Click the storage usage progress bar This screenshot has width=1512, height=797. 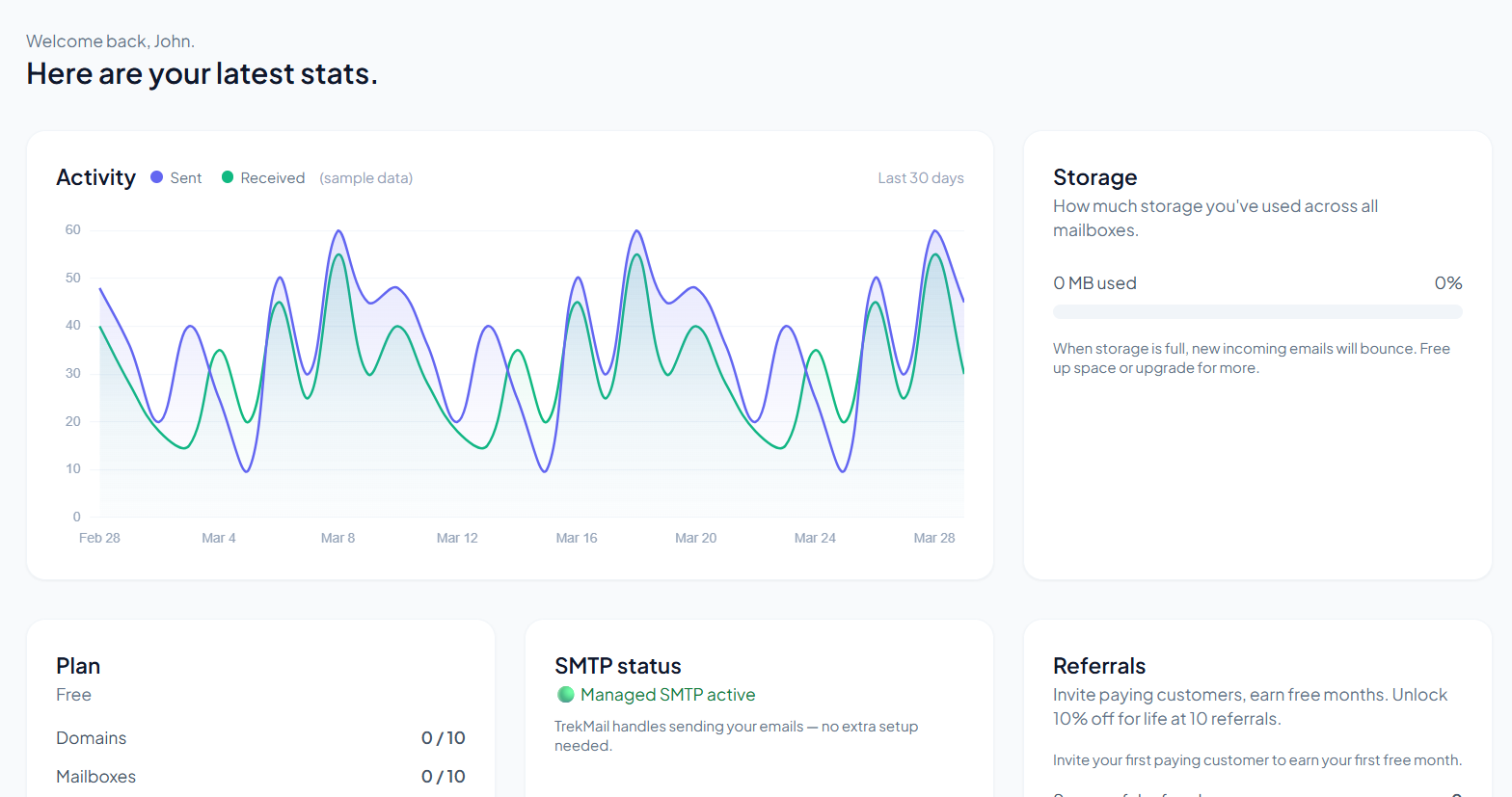(1257, 312)
